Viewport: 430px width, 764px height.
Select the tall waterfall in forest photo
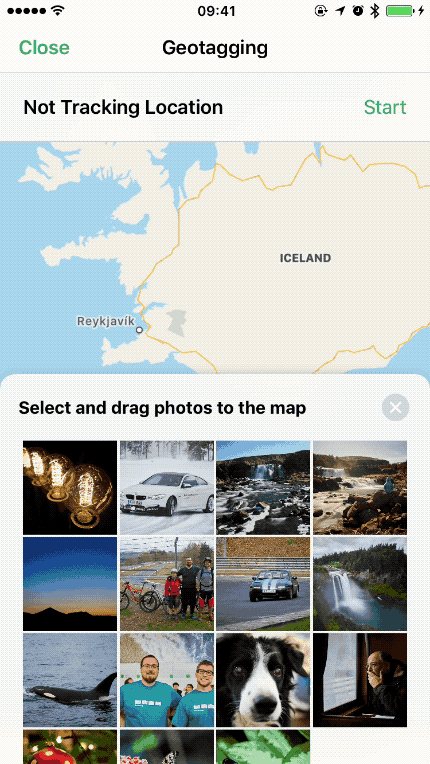coord(360,584)
